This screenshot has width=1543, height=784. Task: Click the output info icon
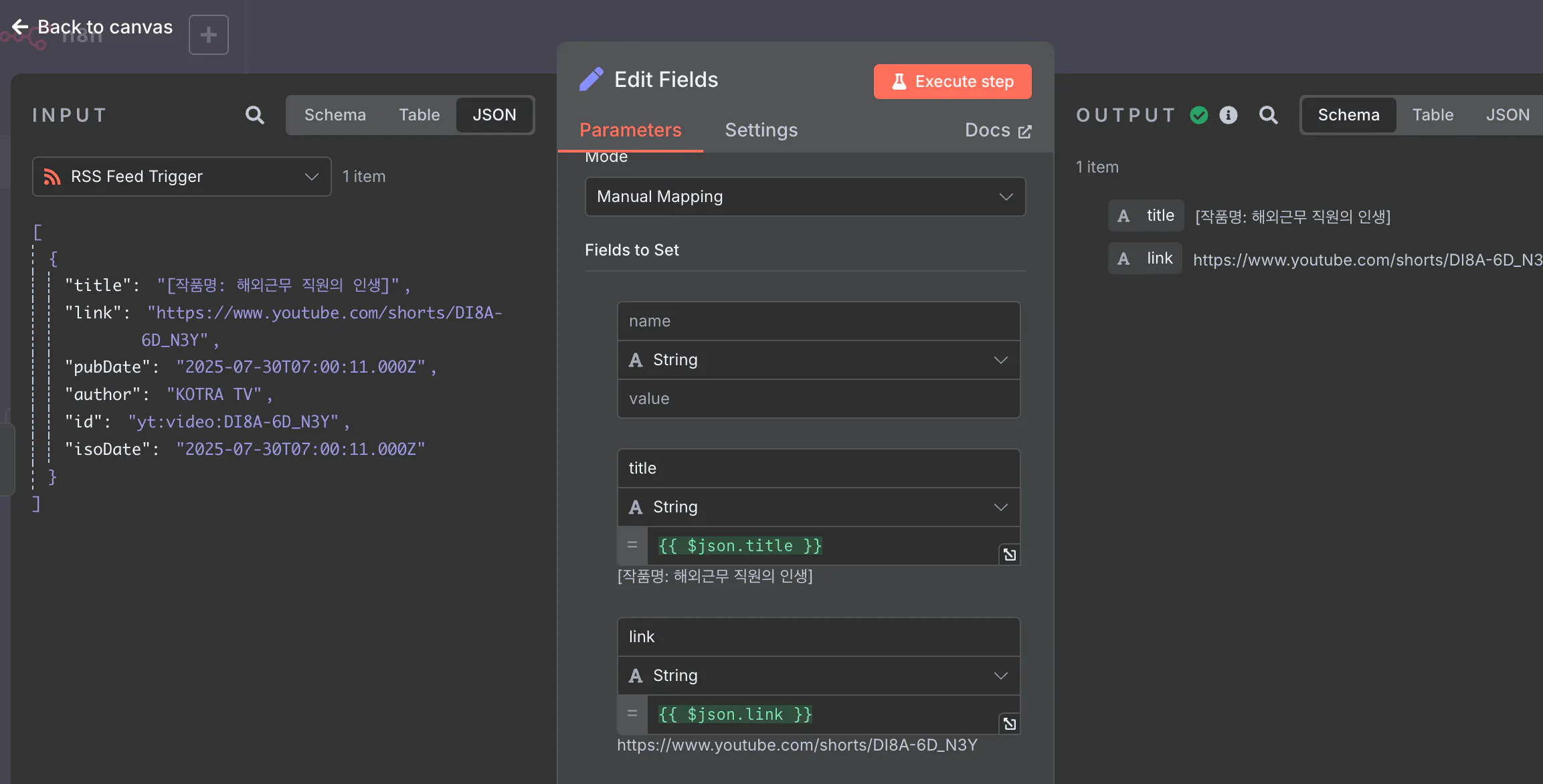click(x=1229, y=115)
